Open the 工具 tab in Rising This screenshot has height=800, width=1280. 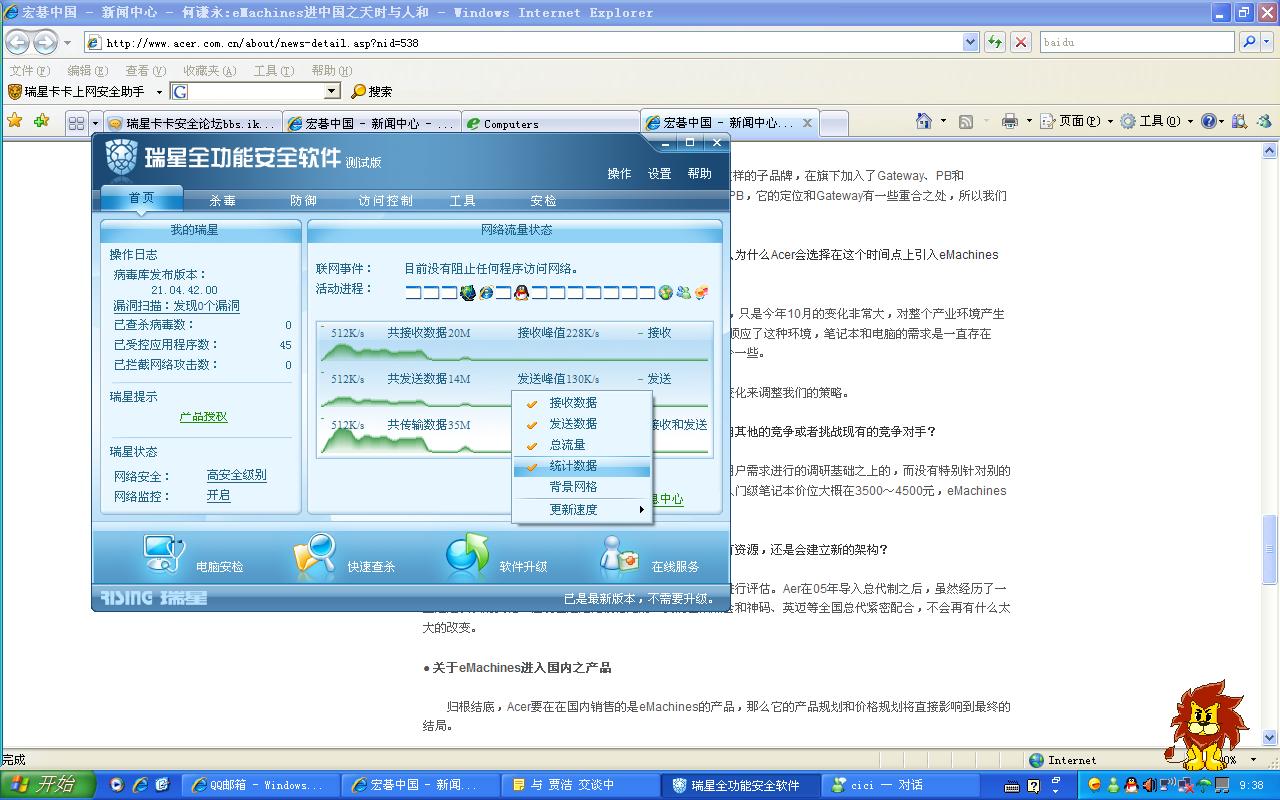point(462,200)
